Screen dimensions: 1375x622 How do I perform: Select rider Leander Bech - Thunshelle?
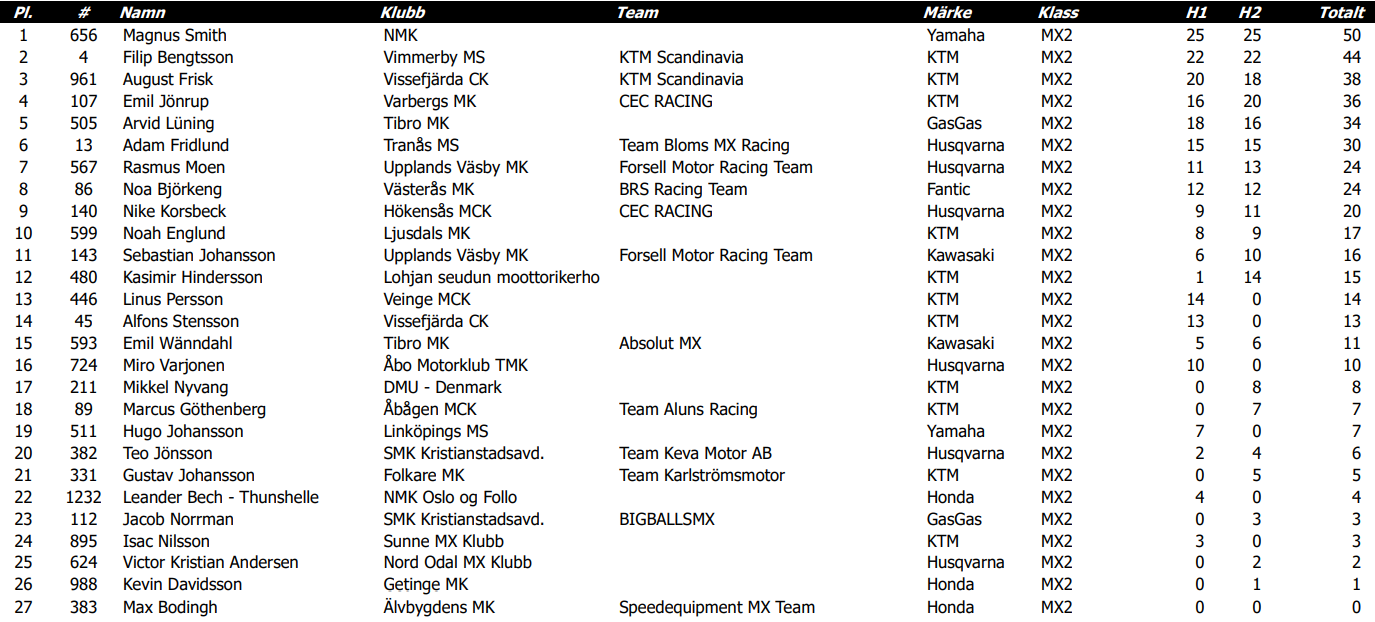coord(221,497)
